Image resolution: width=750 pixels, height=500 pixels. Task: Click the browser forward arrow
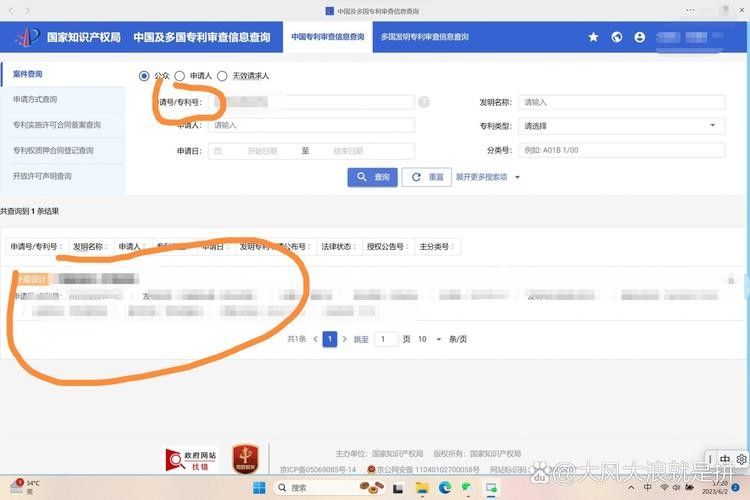(x=27, y=11)
